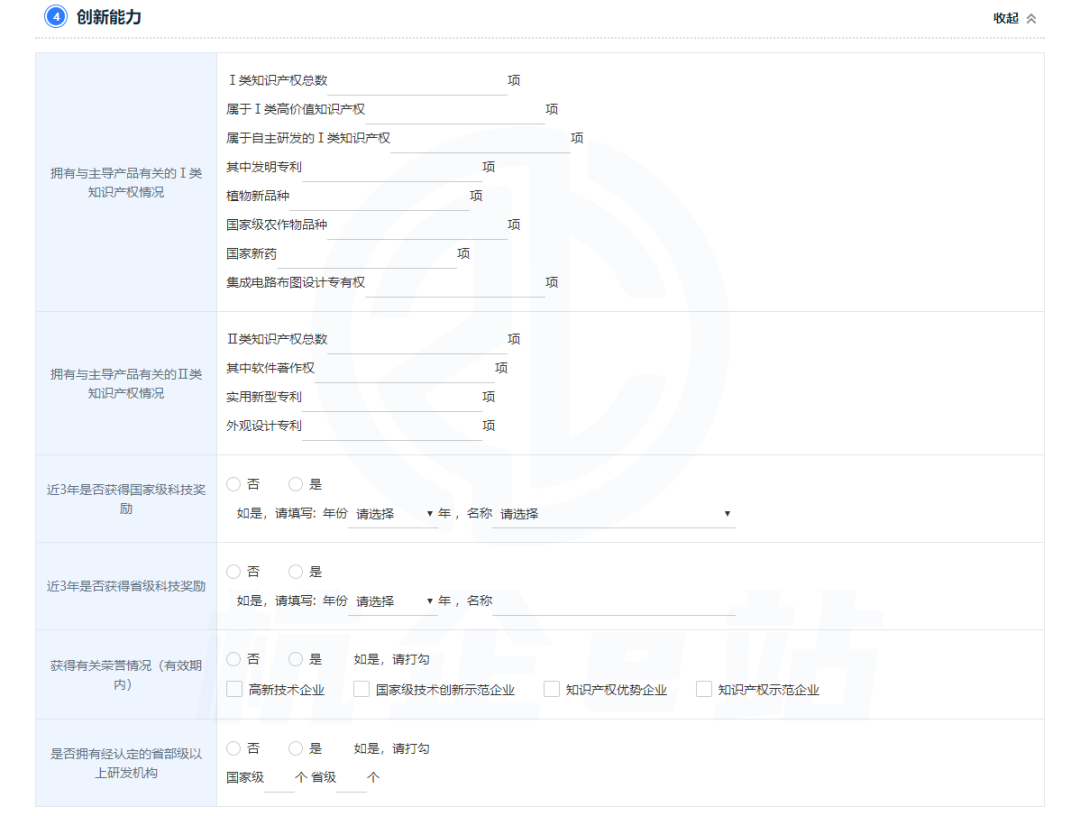This screenshot has height=816, width=1080.
Task: Select 否 for 获得有关荣誉情况
Action: (233, 660)
